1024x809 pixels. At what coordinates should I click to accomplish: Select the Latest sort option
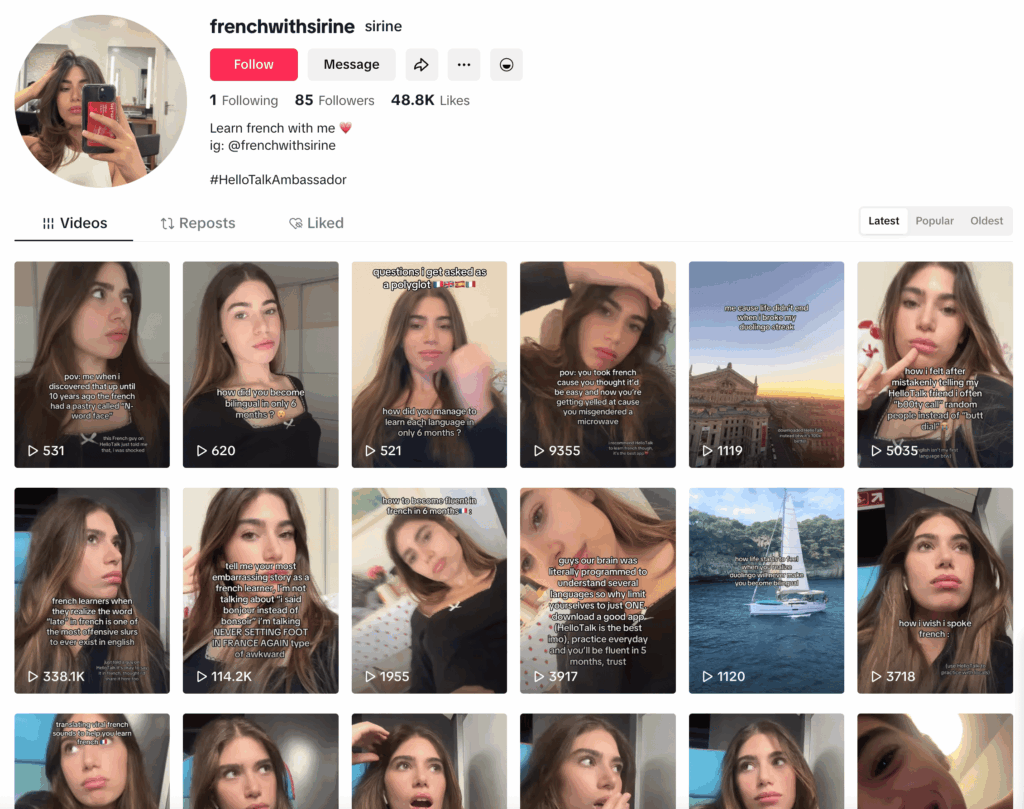883,221
